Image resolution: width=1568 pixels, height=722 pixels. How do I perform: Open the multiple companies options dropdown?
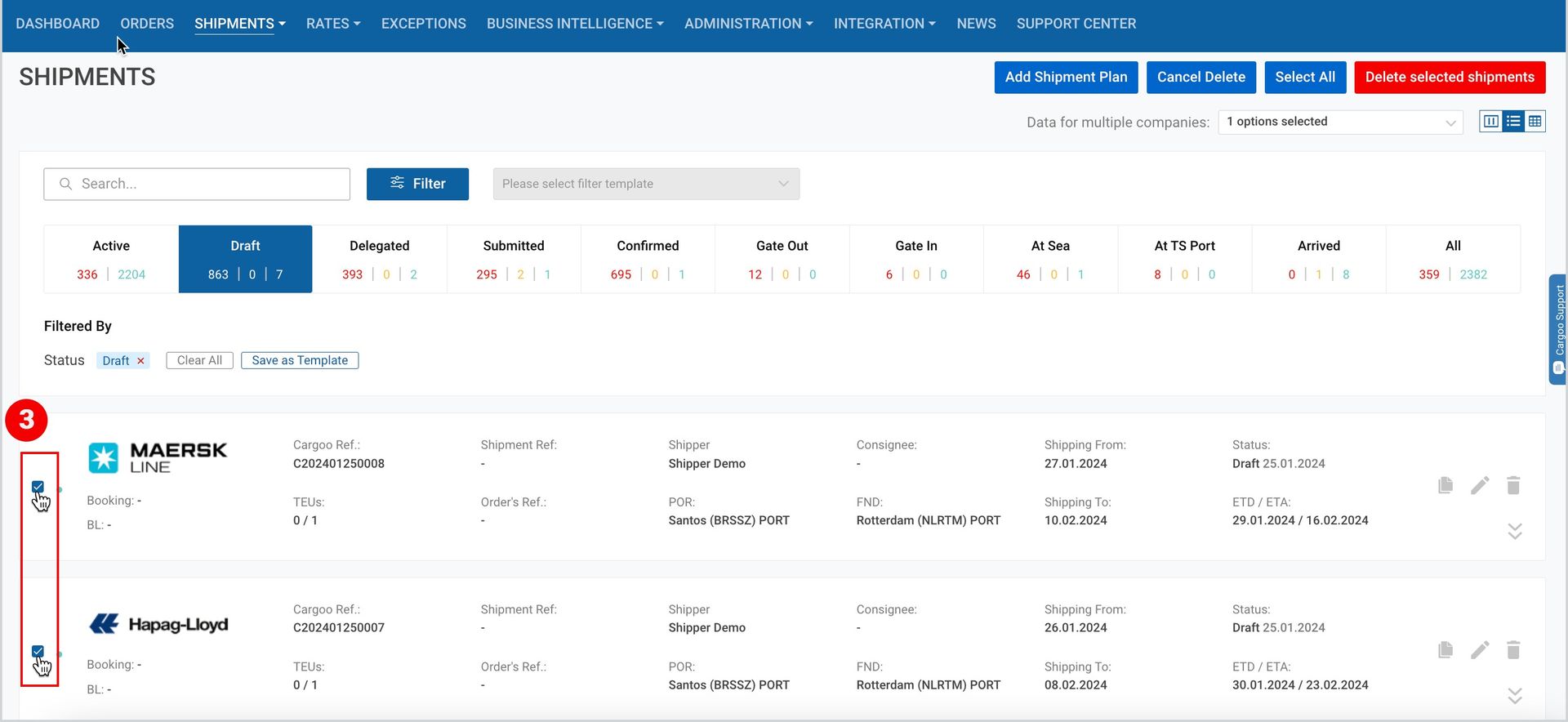pyautogui.click(x=1340, y=122)
